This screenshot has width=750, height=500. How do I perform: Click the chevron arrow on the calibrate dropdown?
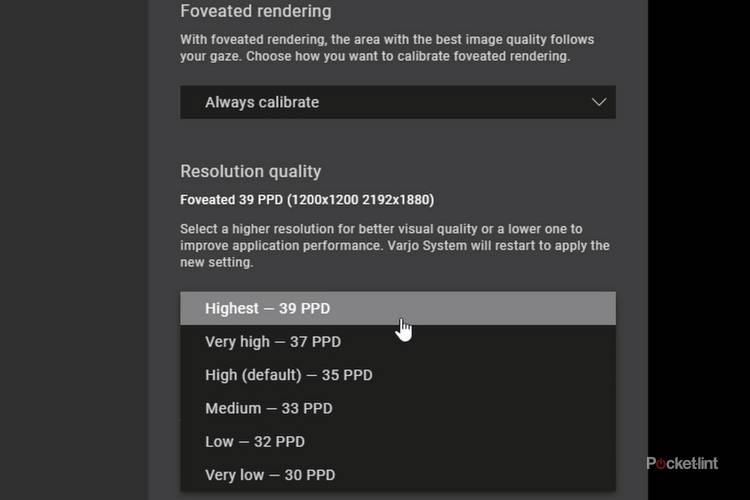599,102
